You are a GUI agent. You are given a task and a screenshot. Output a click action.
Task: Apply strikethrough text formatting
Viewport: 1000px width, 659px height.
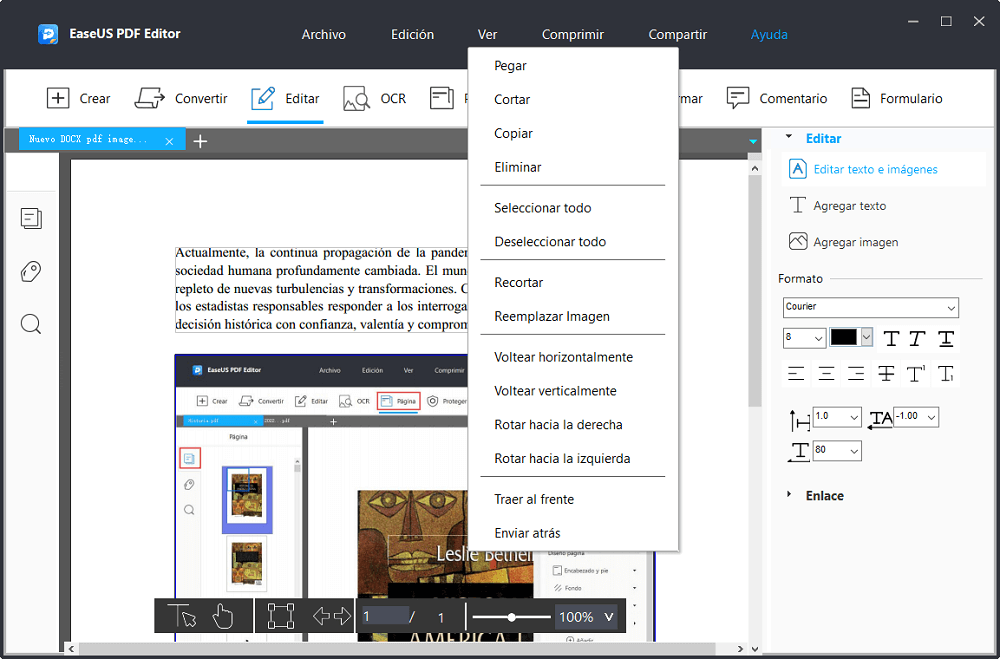[886, 374]
